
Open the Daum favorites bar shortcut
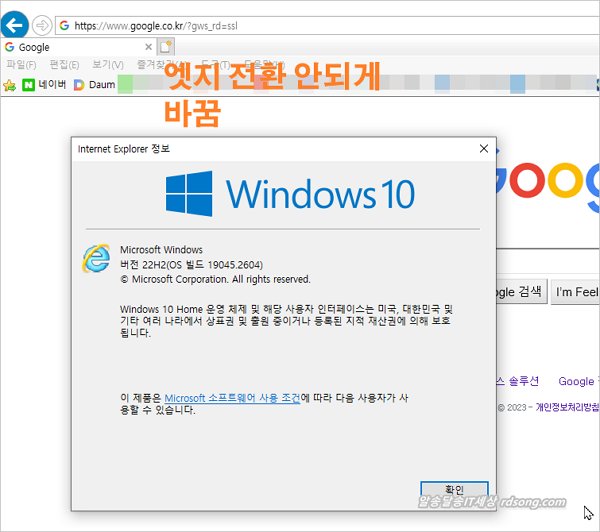coord(95,85)
